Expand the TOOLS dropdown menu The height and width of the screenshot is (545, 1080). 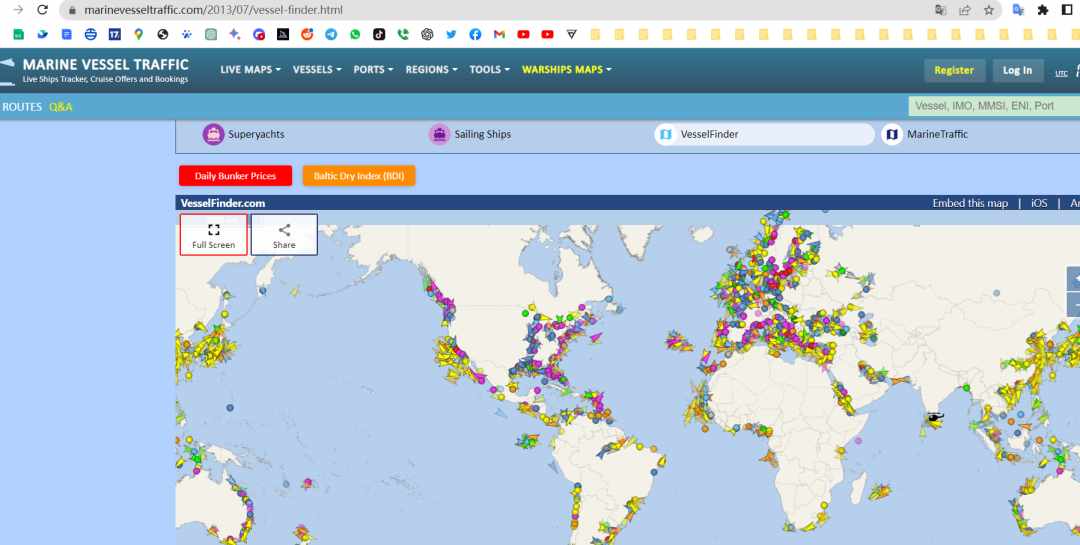pos(490,70)
